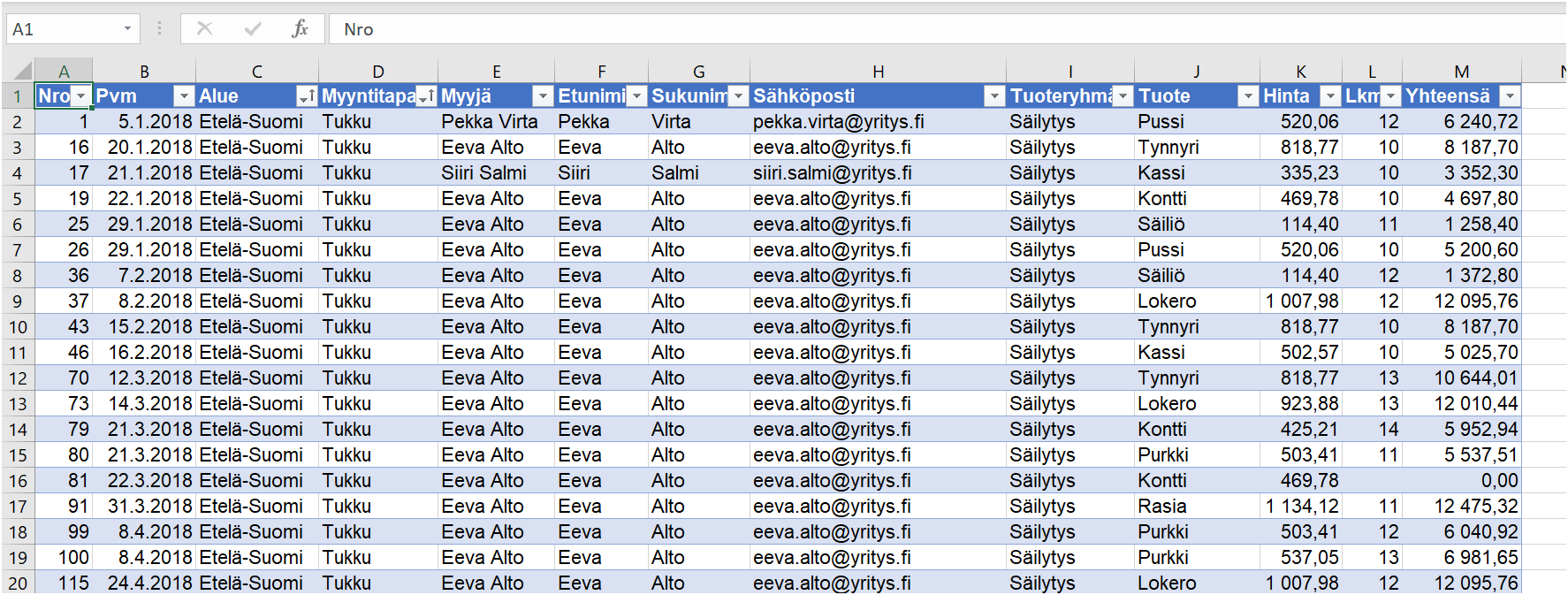Screen dimensions: 1568x595
Task: Open the Tuote column filter dropdown
Action: click(x=1248, y=96)
